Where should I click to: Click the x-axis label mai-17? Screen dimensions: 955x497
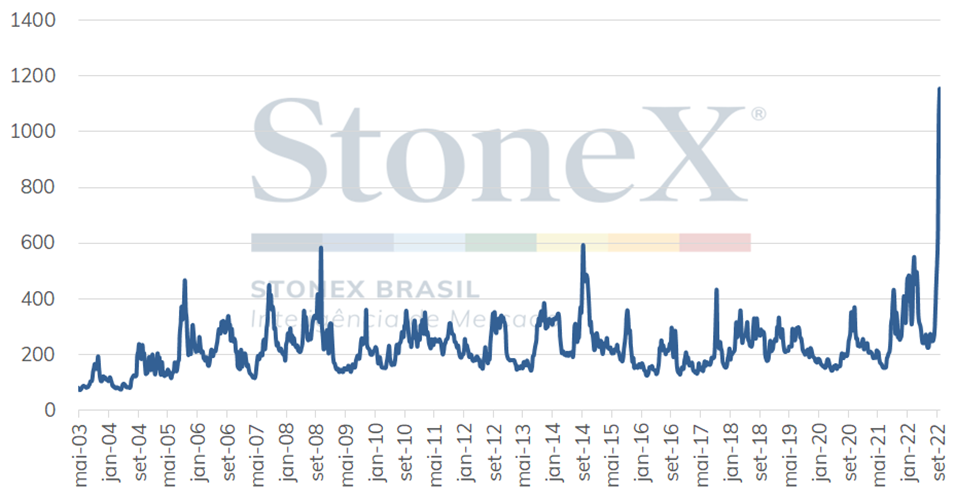pos(702,455)
